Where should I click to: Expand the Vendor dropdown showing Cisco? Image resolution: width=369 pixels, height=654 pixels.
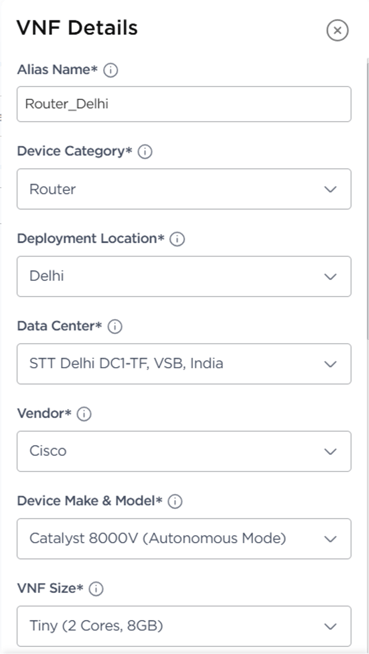point(184,451)
